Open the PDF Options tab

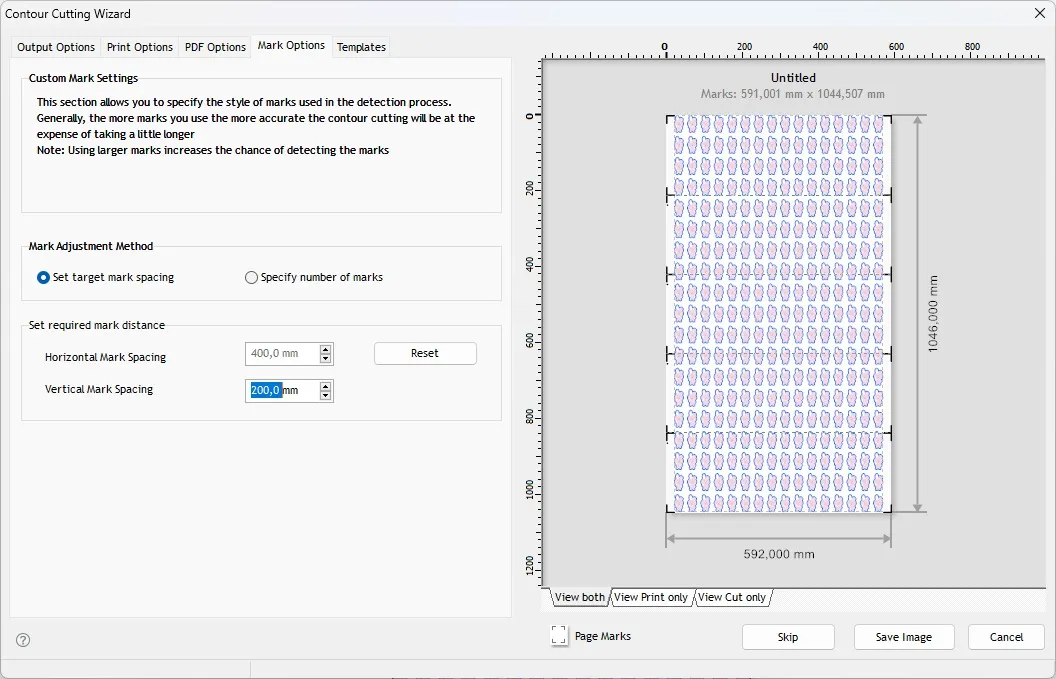(x=215, y=47)
